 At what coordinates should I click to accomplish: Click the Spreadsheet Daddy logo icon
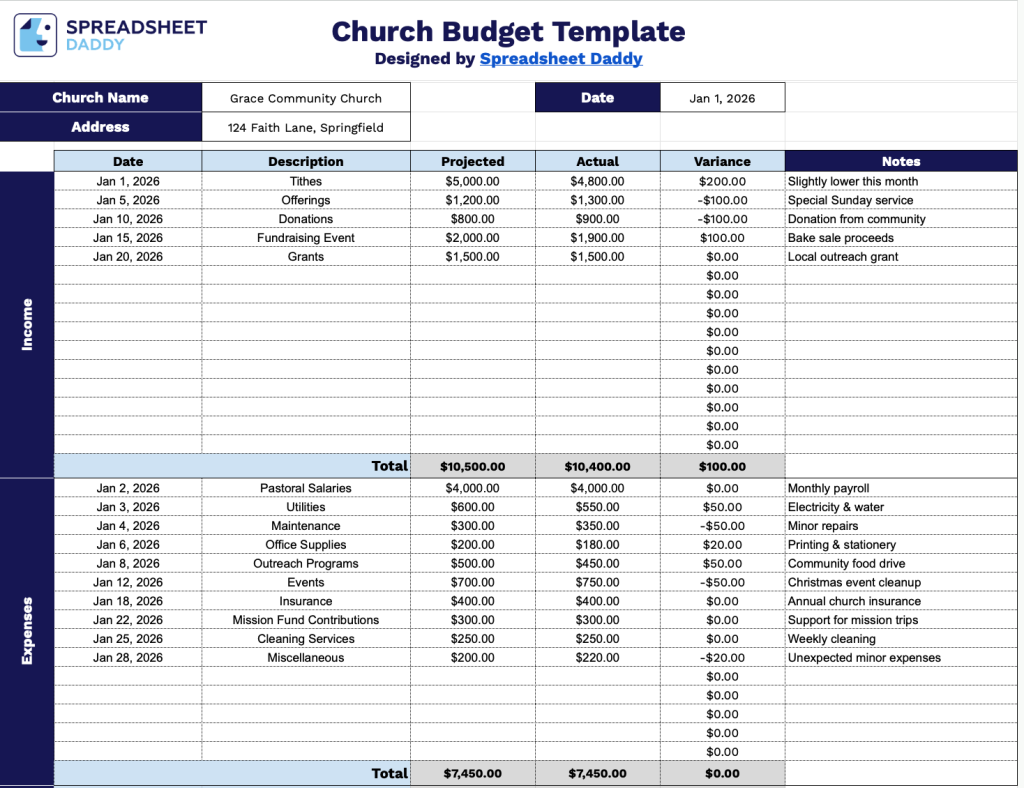tap(36, 35)
